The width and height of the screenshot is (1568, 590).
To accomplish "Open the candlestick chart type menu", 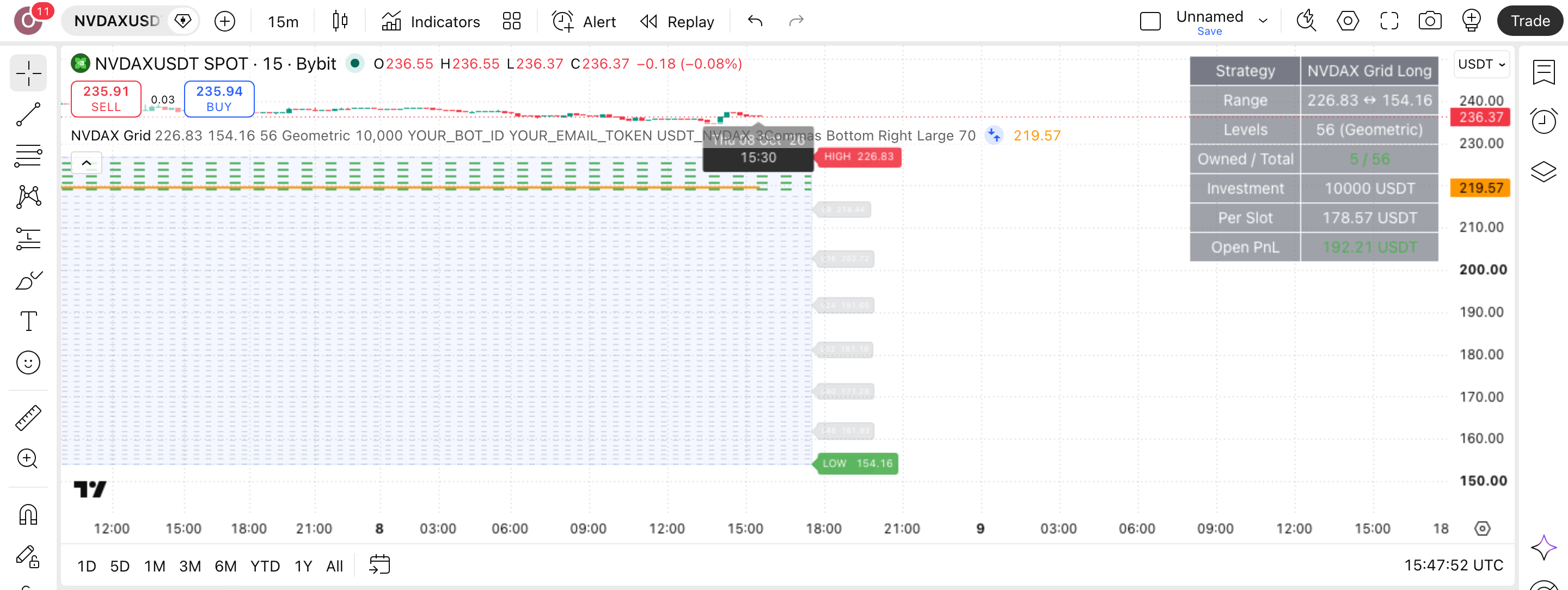I will (340, 21).
